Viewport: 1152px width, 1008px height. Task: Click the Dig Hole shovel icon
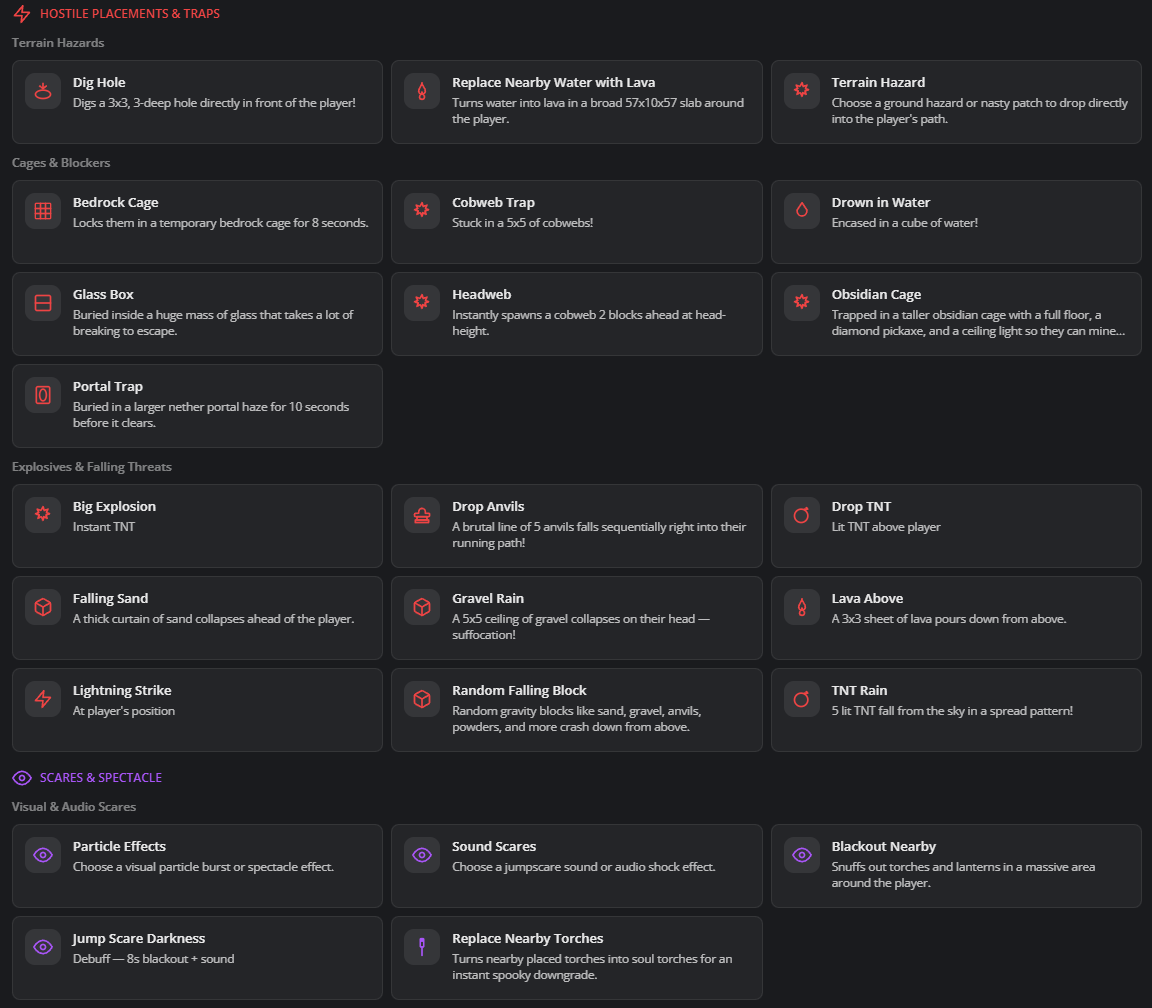[43, 91]
